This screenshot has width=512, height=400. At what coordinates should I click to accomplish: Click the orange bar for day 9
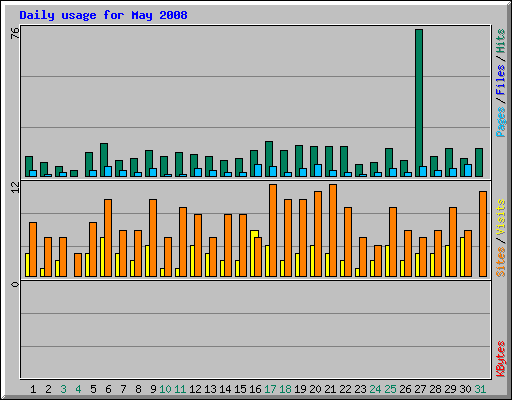153,238
